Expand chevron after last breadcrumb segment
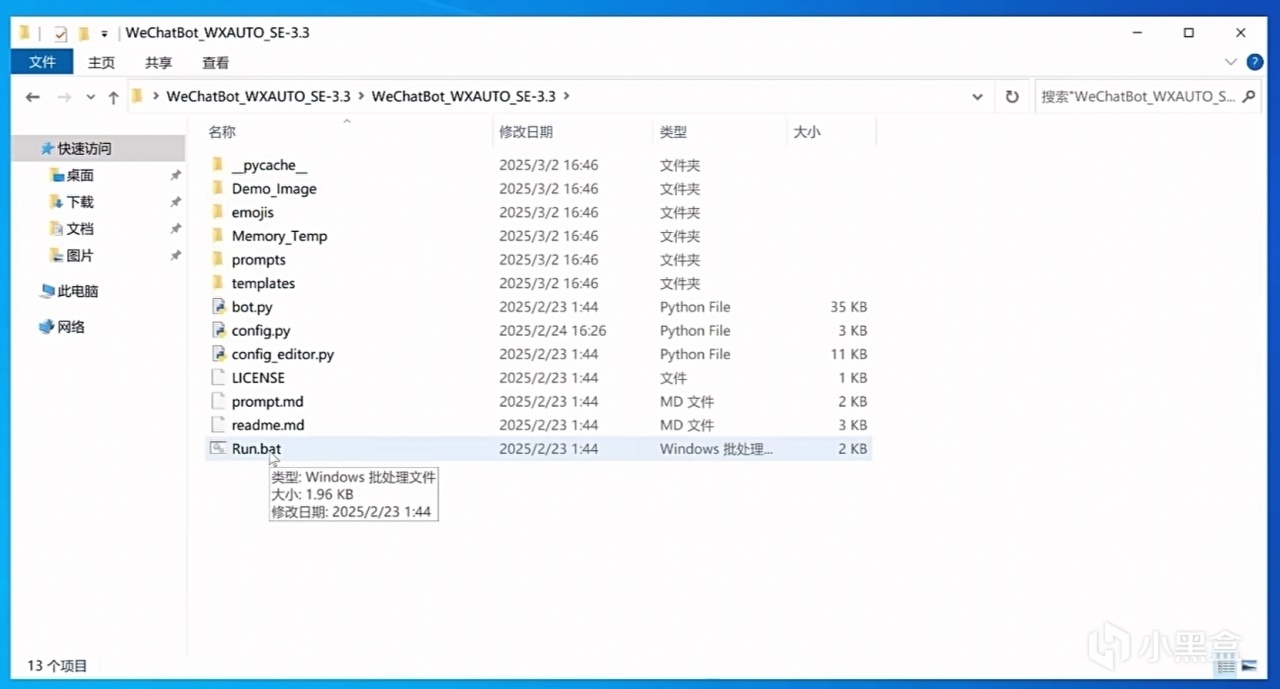1280x689 pixels. point(566,97)
